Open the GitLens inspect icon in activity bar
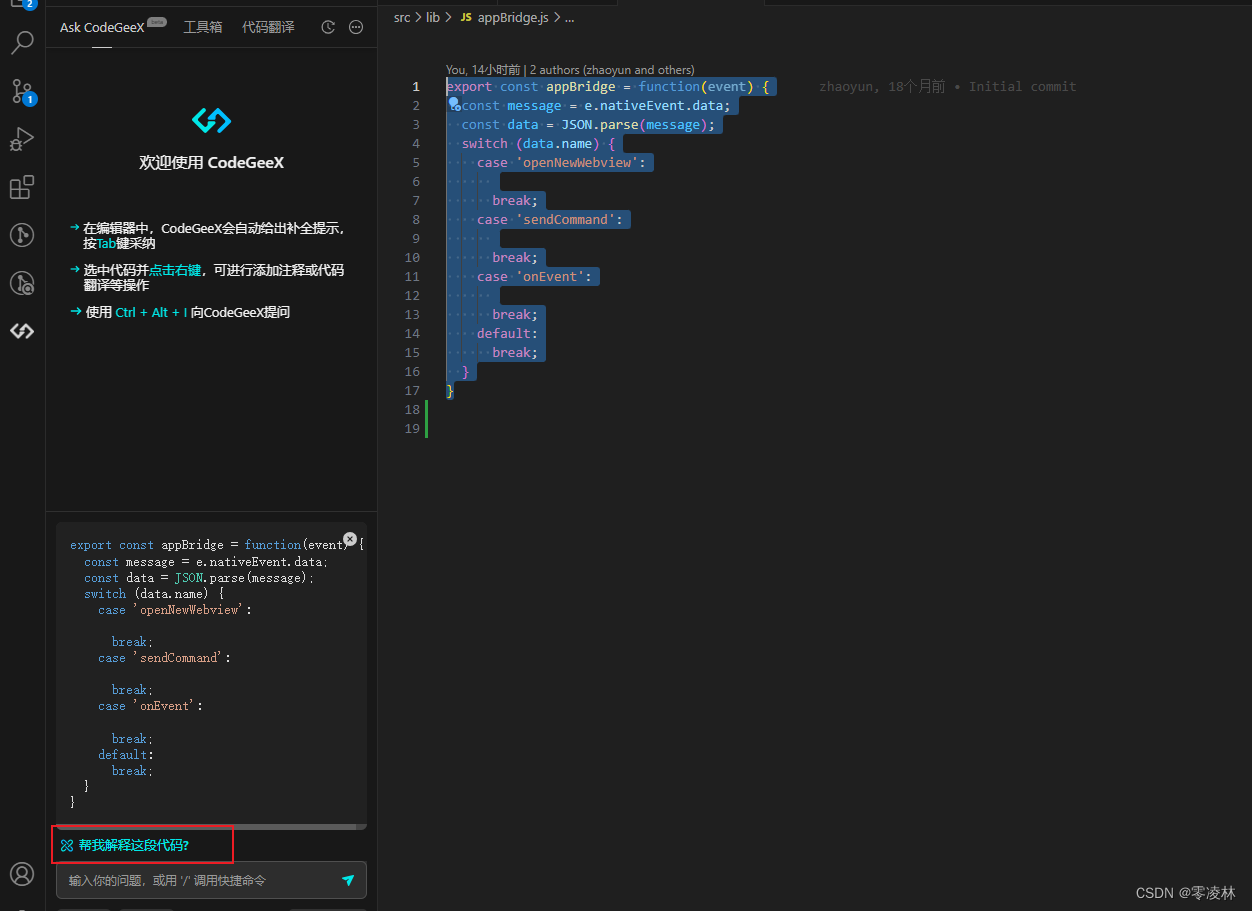Image resolution: width=1252 pixels, height=911 pixels. click(22, 283)
